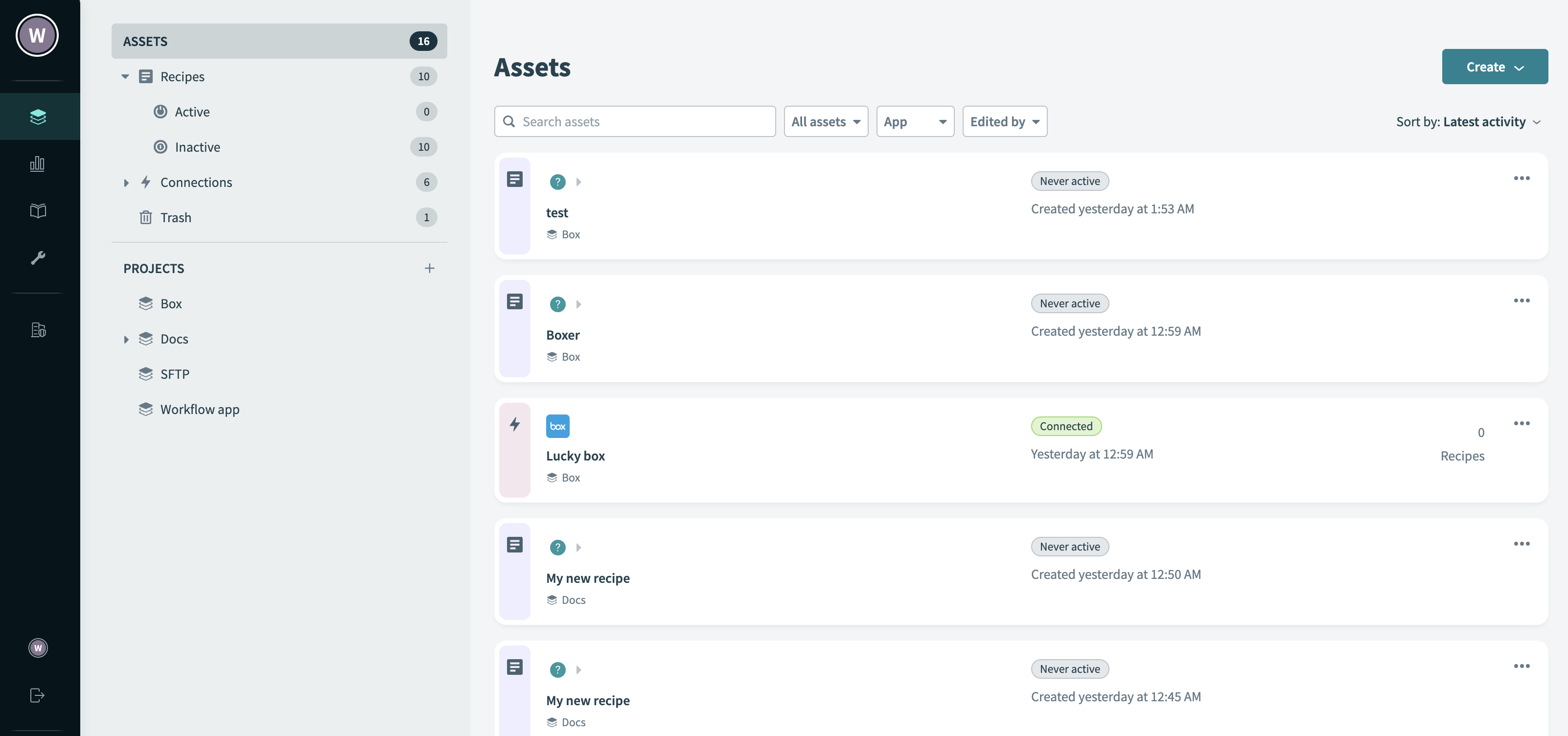Open the Community library book icon

tap(37, 210)
